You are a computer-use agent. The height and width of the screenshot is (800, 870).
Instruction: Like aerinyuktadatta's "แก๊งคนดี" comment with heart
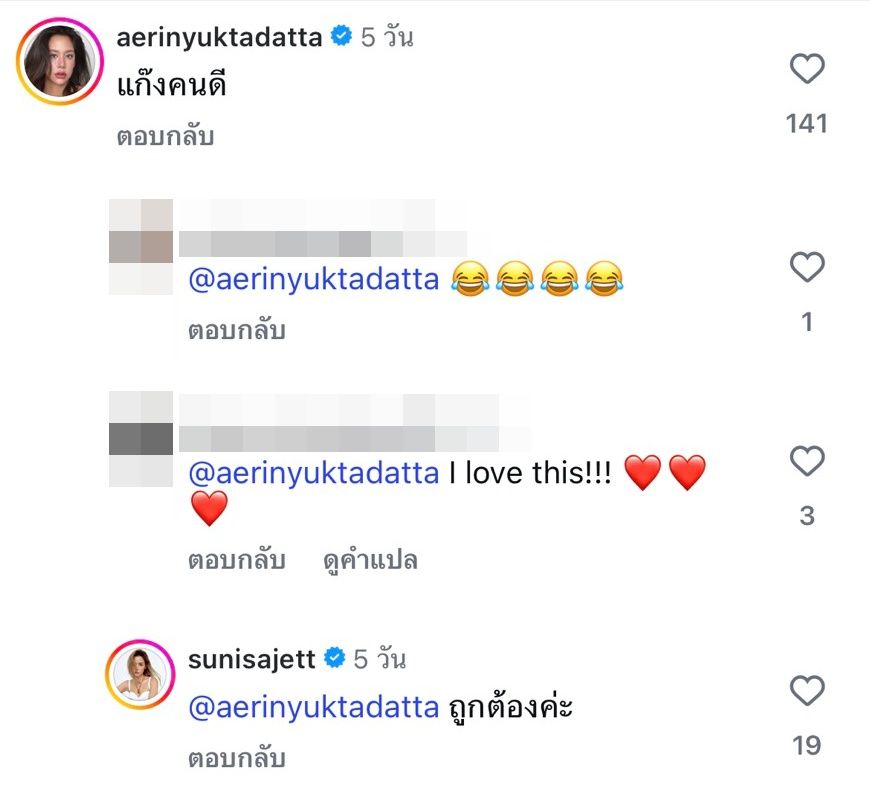[807, 69]
